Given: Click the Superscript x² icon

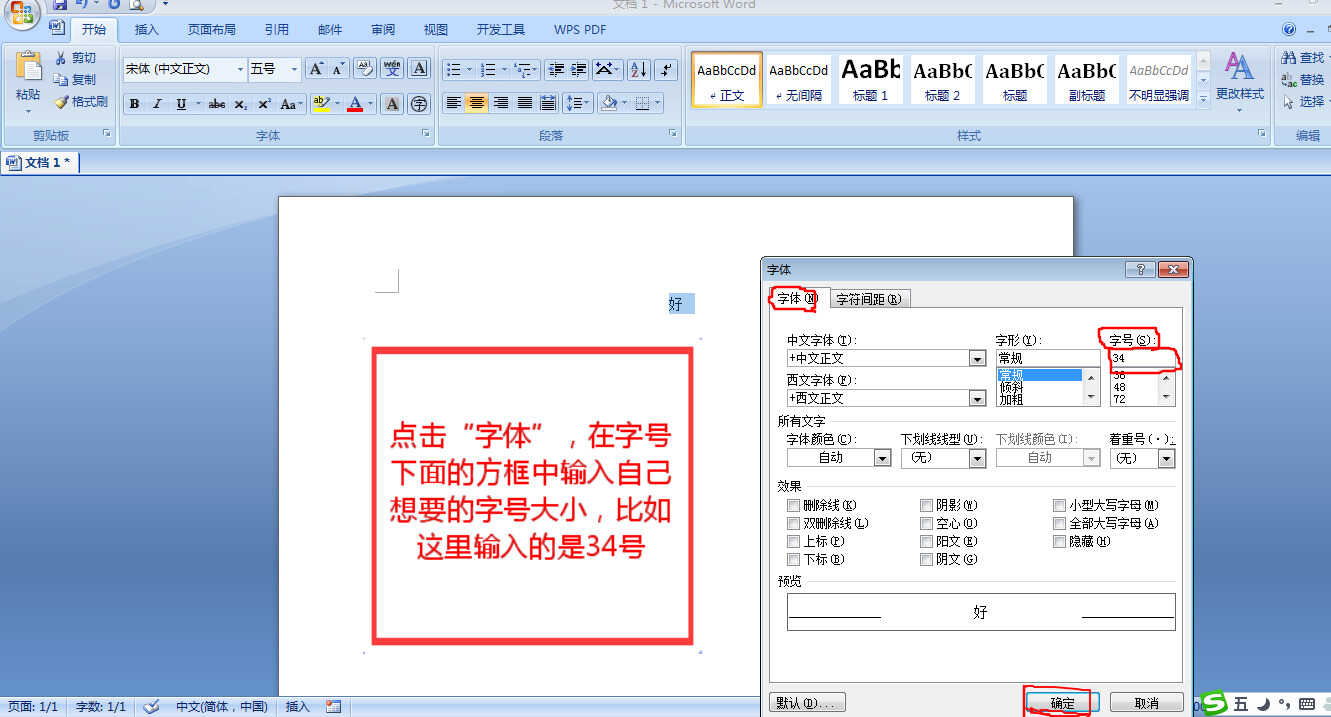Looking at the screenshot, I should [264, 104].
